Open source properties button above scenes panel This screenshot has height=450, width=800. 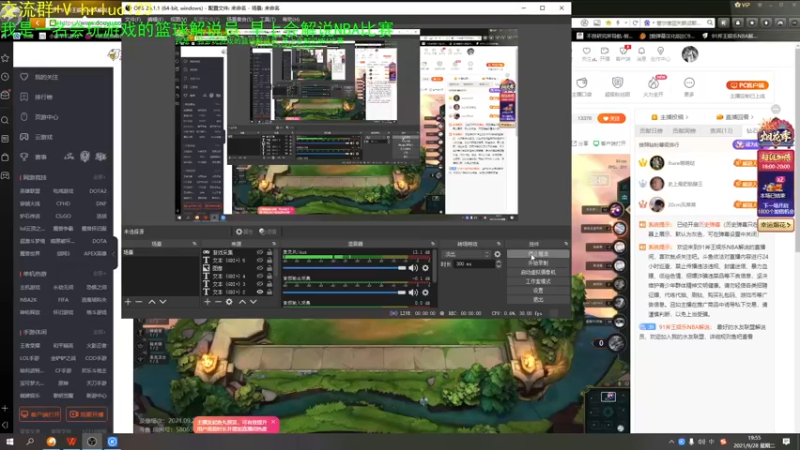(x=244, y=232)
